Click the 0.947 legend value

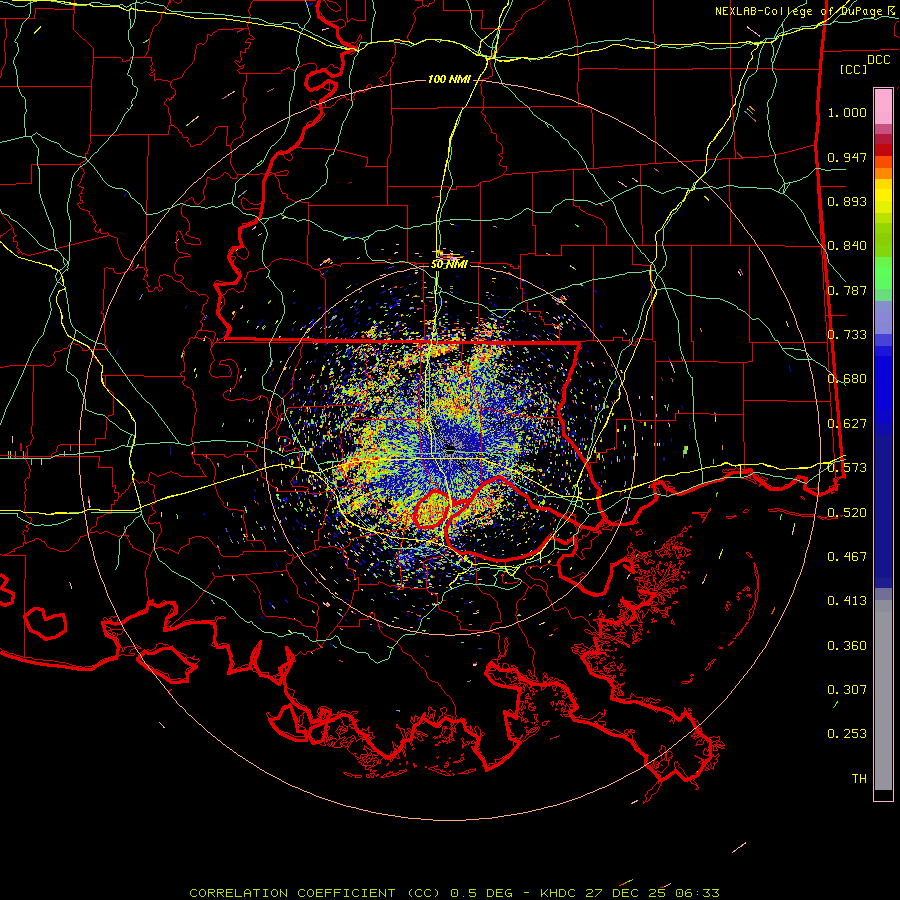(x=847, y=157)
